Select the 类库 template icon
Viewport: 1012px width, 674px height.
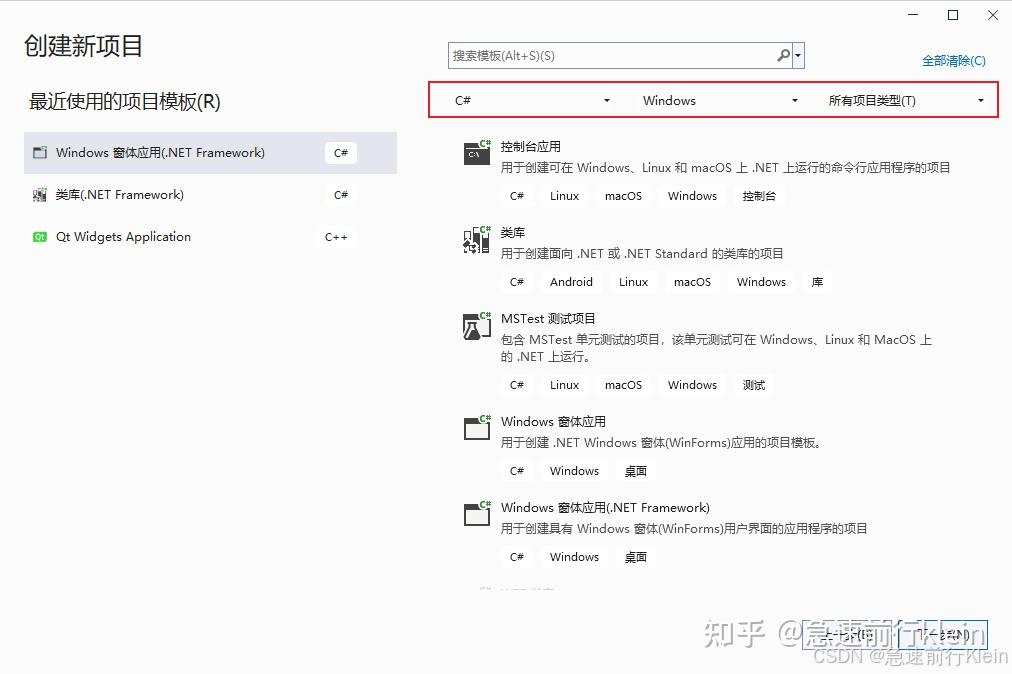476,239
